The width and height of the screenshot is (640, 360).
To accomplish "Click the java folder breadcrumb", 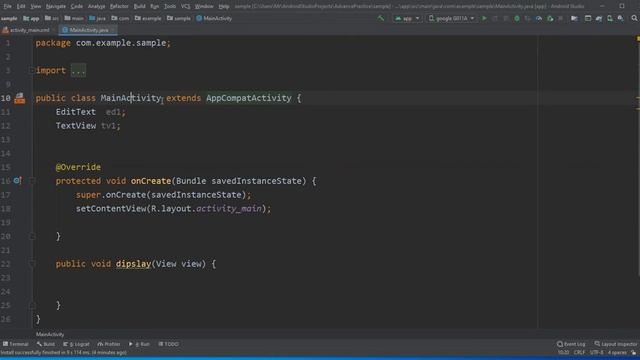I will click(98, 18).
